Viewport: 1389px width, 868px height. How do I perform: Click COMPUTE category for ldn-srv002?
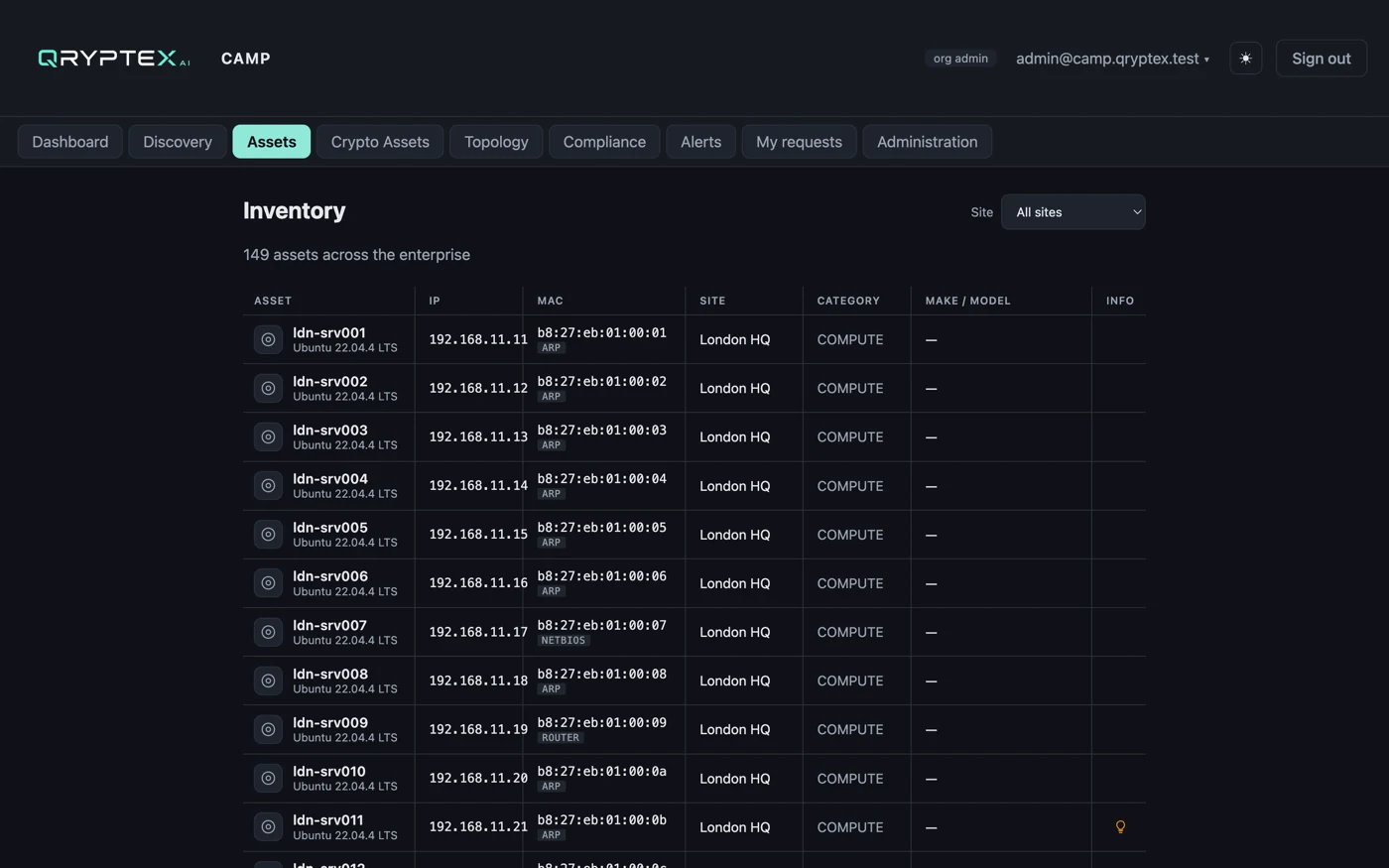click(x=850, y=388)
